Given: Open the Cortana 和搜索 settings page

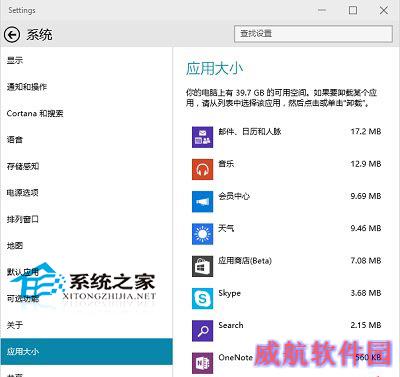Looking at the screenshot, I should [x=35, y=114].
